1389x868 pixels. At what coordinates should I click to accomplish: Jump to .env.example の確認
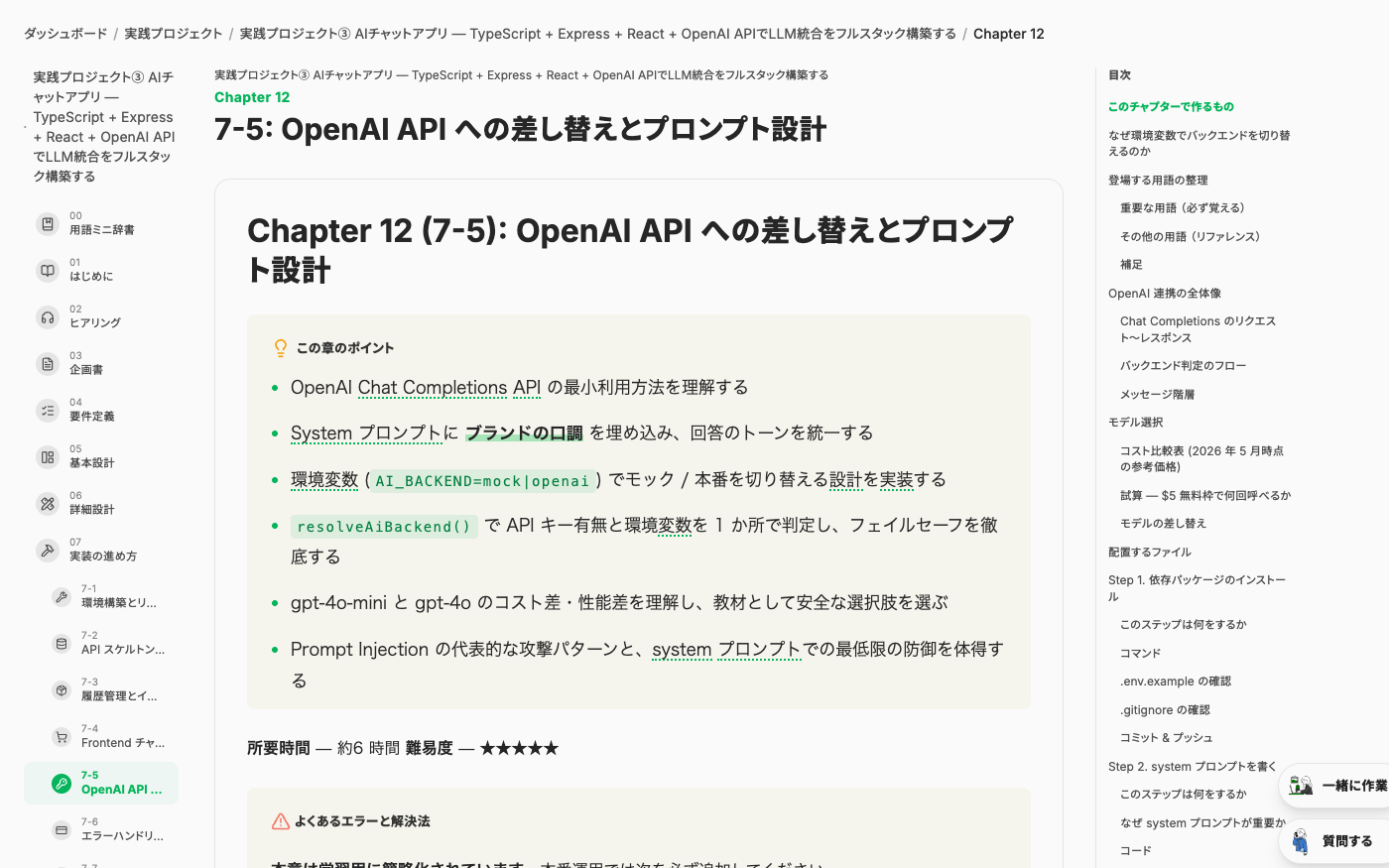(x=1176, y=682)
